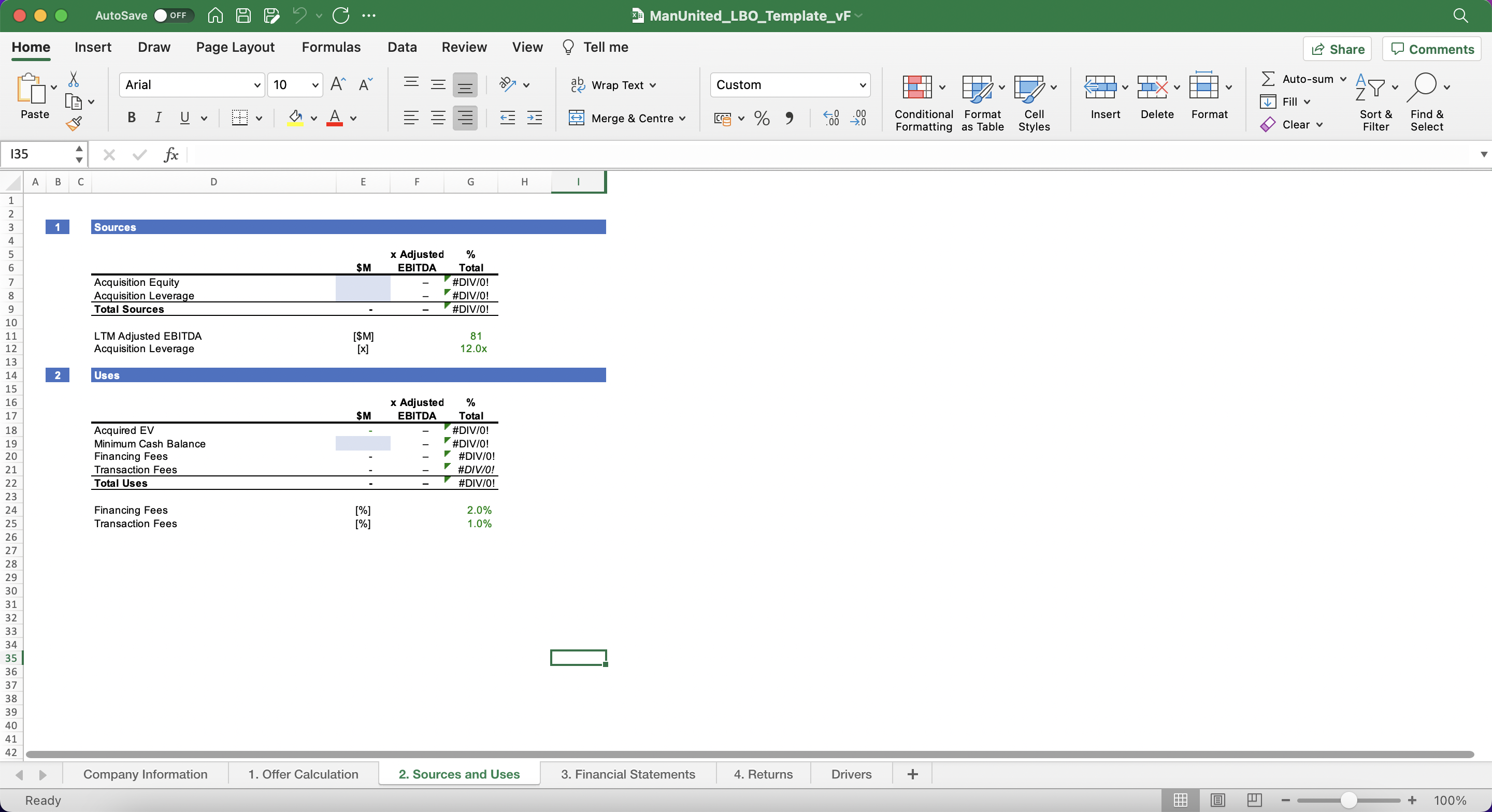Open Find & Select menu
The image size is (1492, 812).
click(x=1427, y=103)
